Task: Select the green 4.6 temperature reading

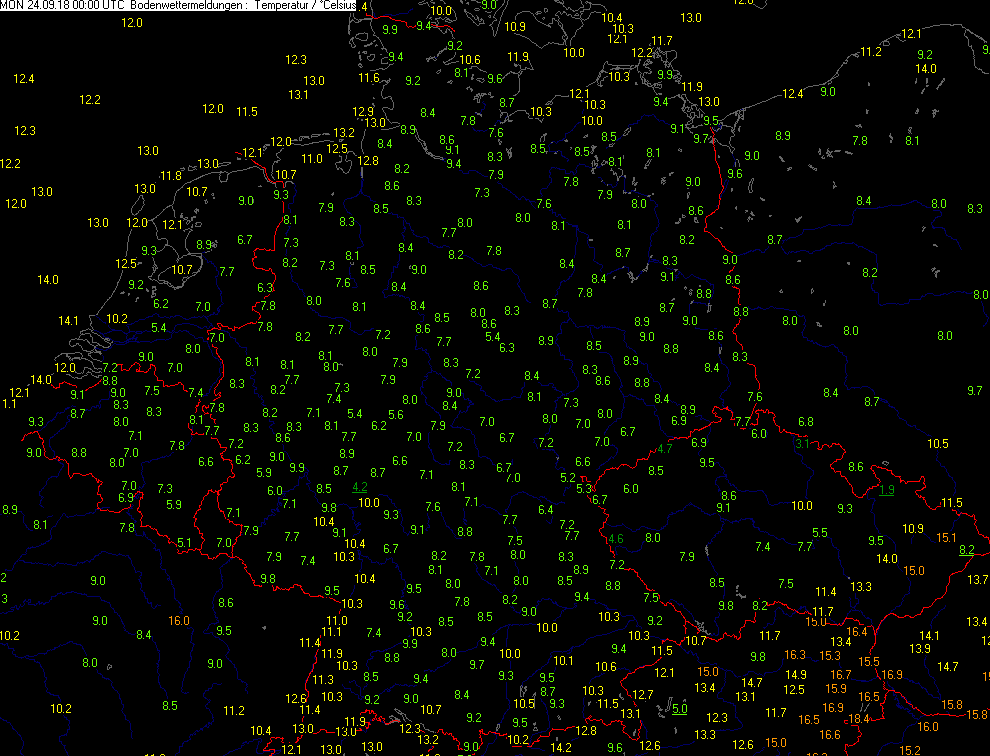Action: pyautogui.click(x=615, y=539)
